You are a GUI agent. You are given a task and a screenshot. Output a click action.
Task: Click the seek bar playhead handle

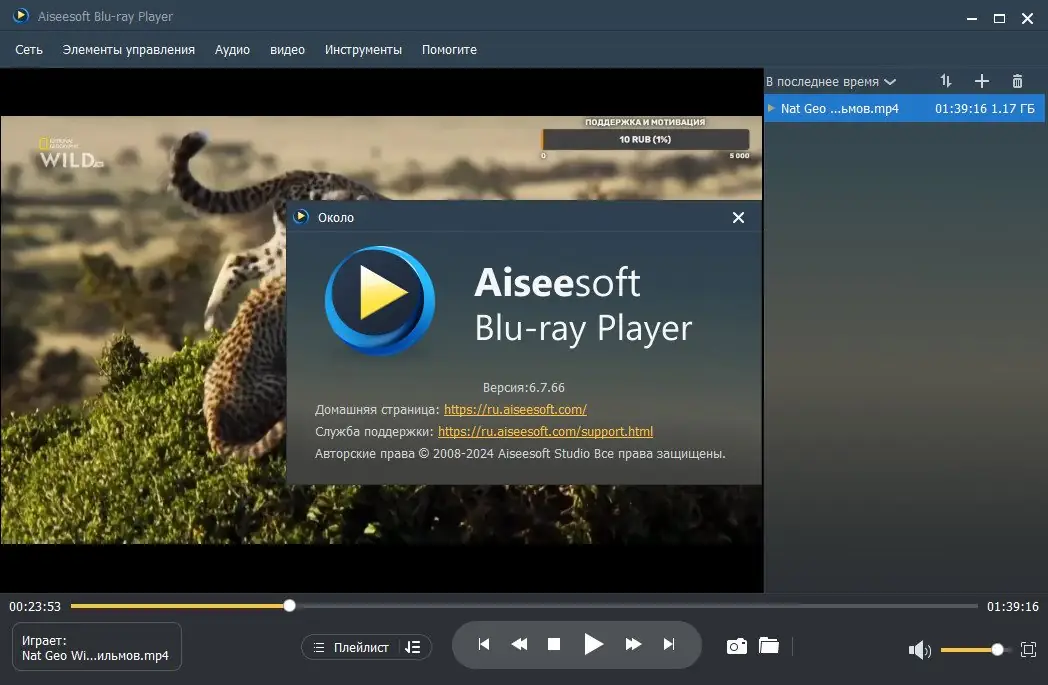289,605
